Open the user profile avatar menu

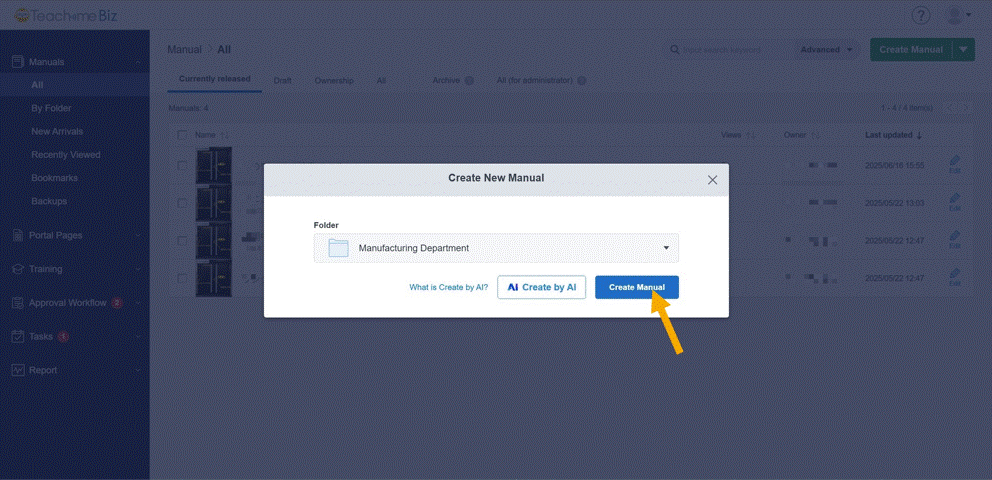[955, 15]
